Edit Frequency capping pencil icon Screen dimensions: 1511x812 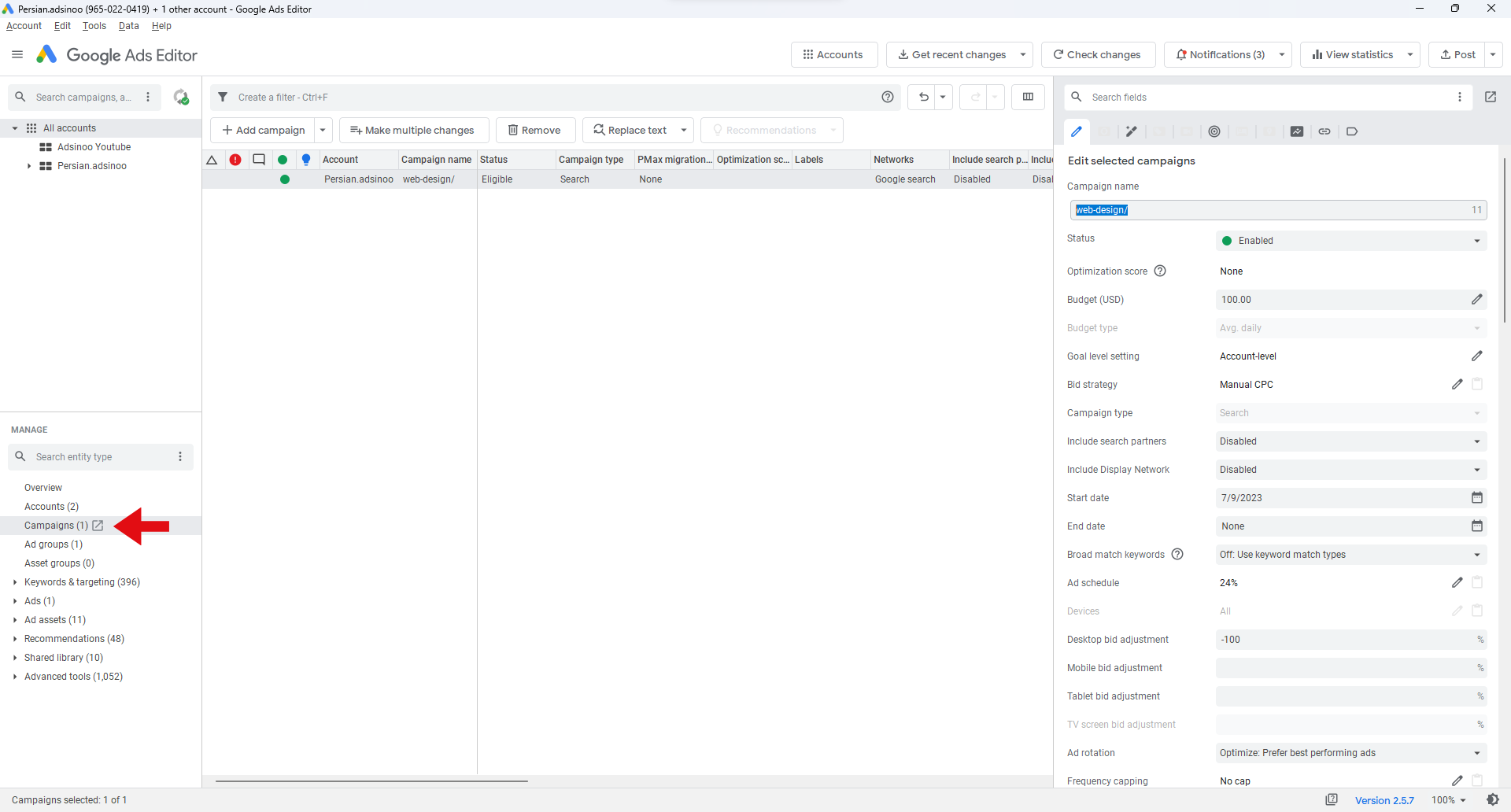point(1457,781)
